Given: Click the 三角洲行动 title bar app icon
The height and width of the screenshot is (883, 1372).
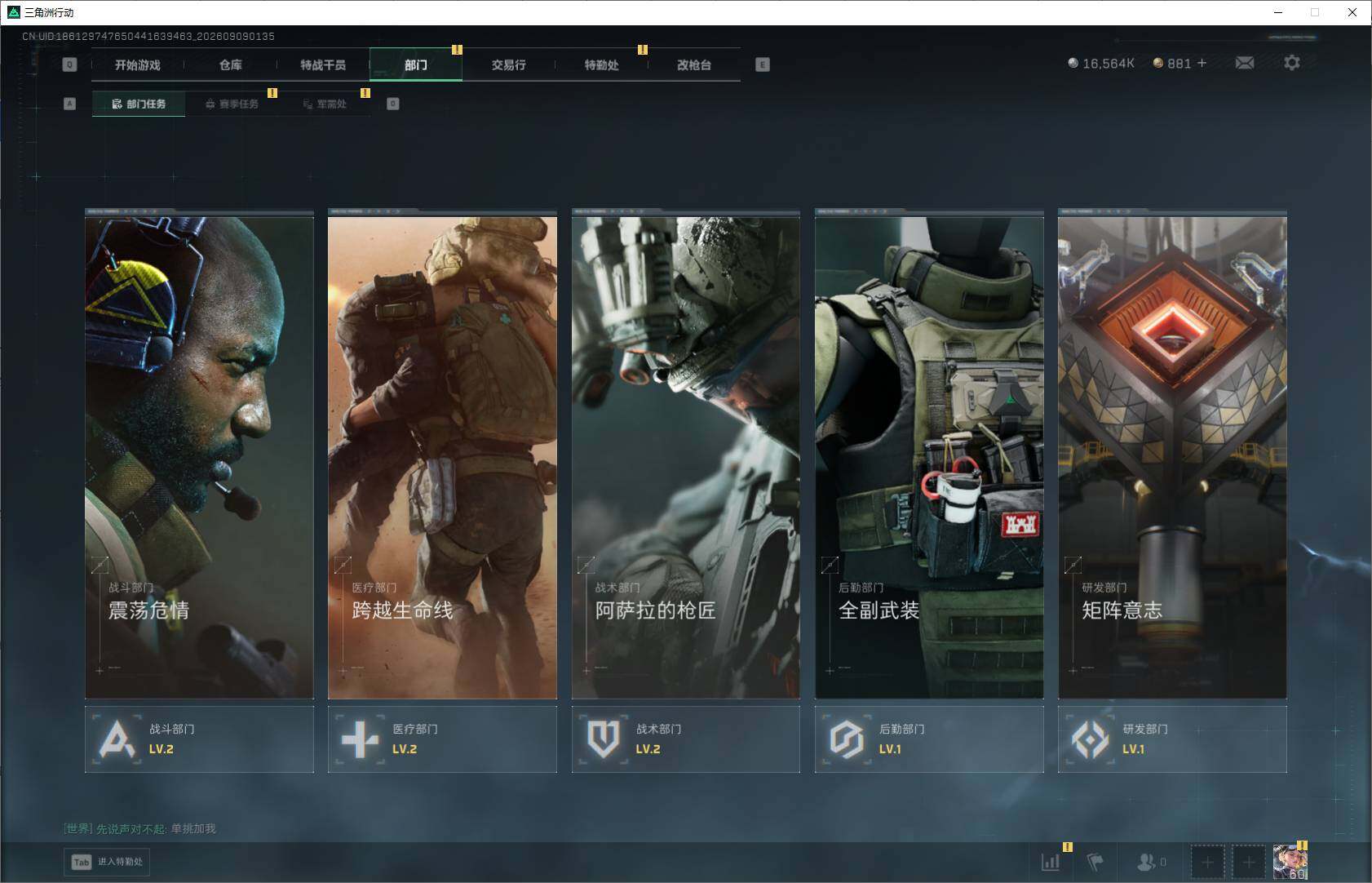Looking at the screenshot, I should coord(13,12).
